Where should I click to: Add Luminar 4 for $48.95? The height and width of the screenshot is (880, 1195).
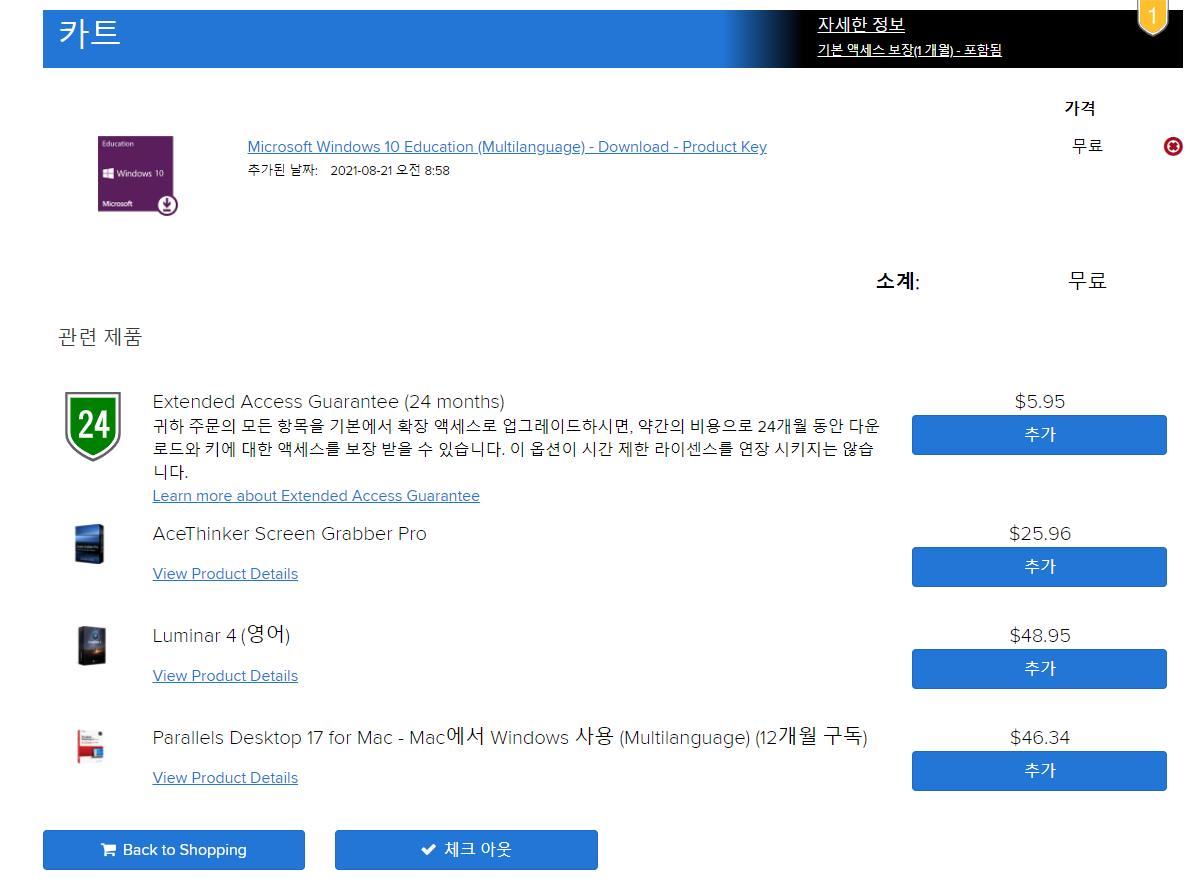pyautogui.click(x=1039, y=669)
